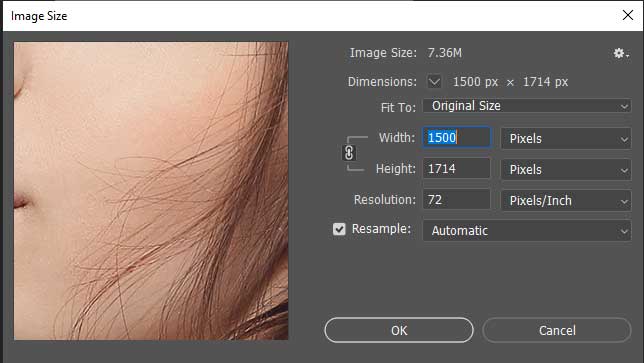Click the OK button
Viewport: 644px width, 363px height.
399,330
